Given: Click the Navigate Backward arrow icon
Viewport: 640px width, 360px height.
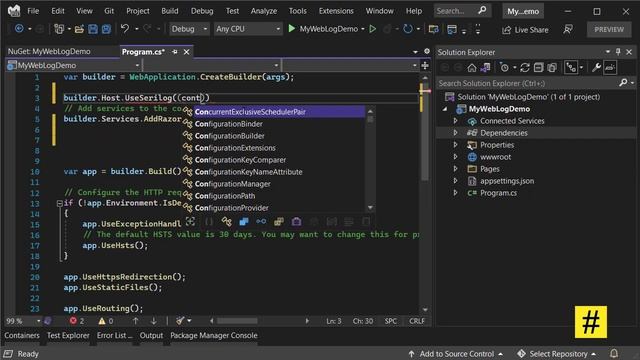Looking at the screenshot, I should 19,29.
